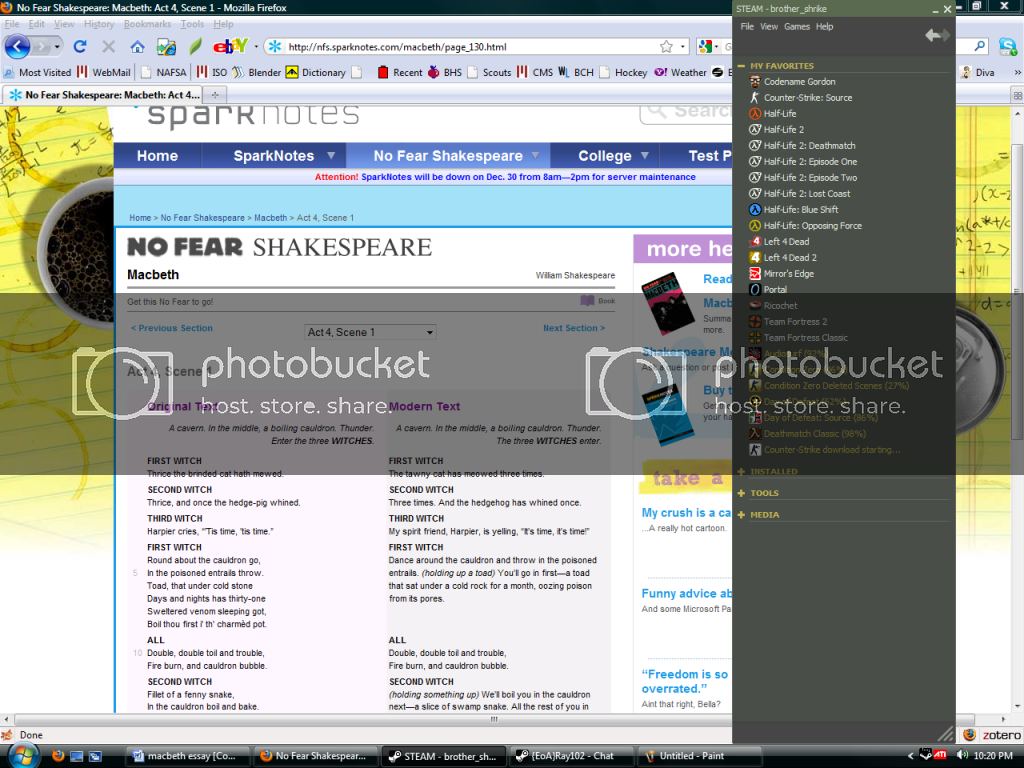Open the Windows Start button

pyautogui.click(x=22, y=756)
